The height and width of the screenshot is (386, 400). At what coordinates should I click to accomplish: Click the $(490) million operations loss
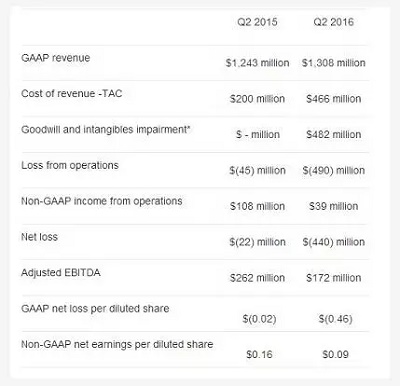tap(334, 171)
